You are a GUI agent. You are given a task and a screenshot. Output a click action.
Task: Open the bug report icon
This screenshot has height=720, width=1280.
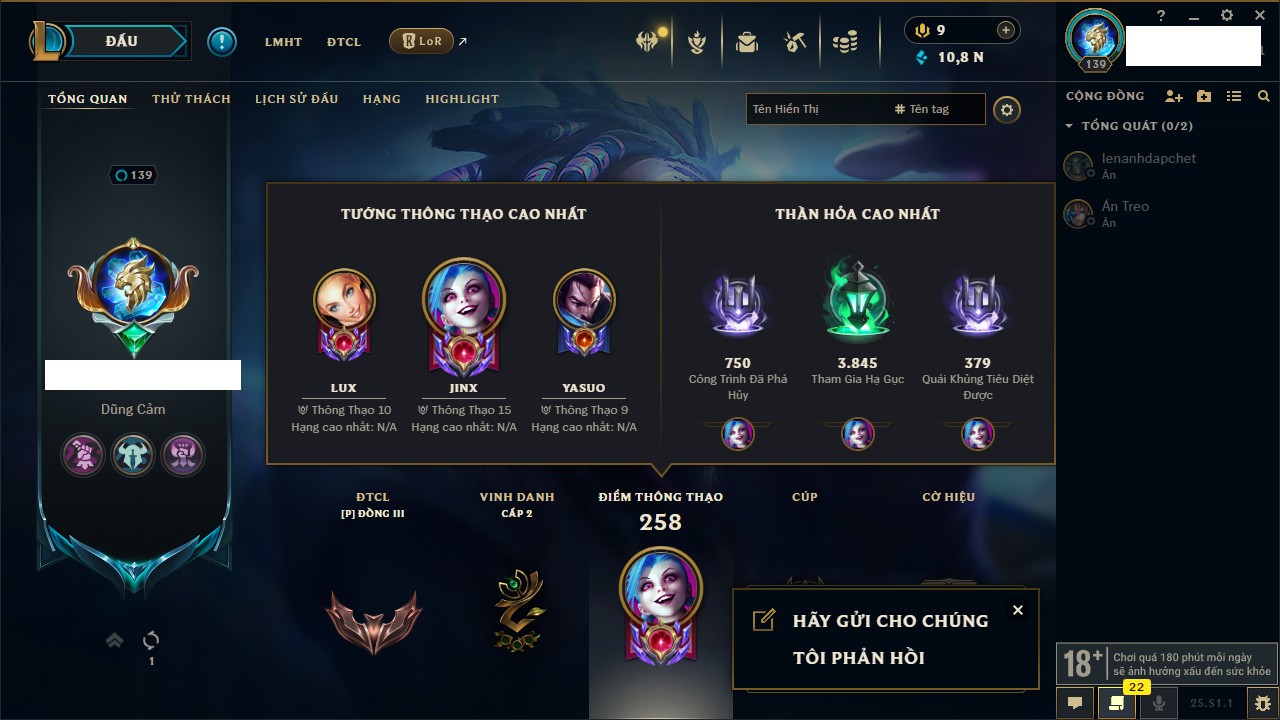click(x=1263, y=703)
